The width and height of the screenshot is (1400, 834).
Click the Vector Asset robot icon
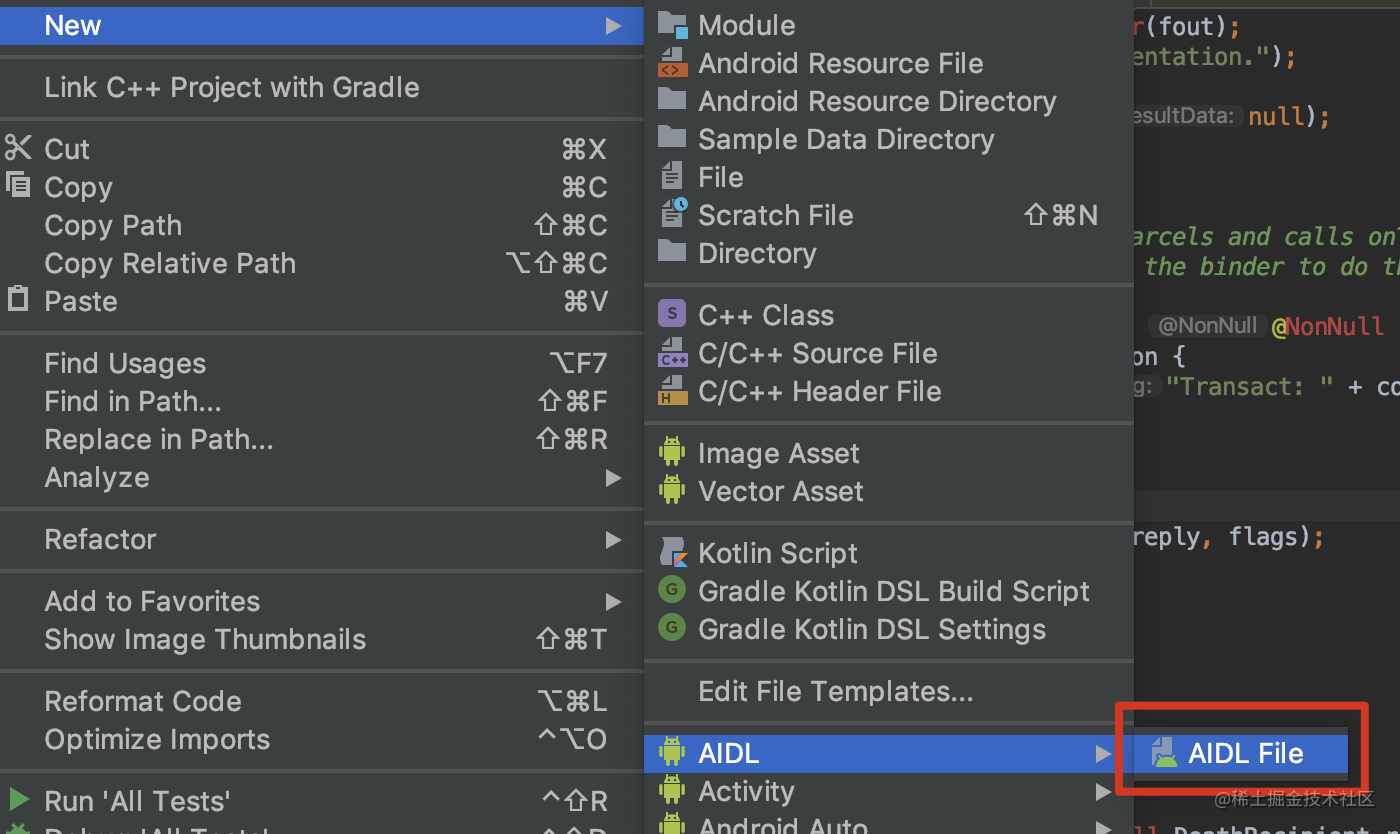coord(671,490)
